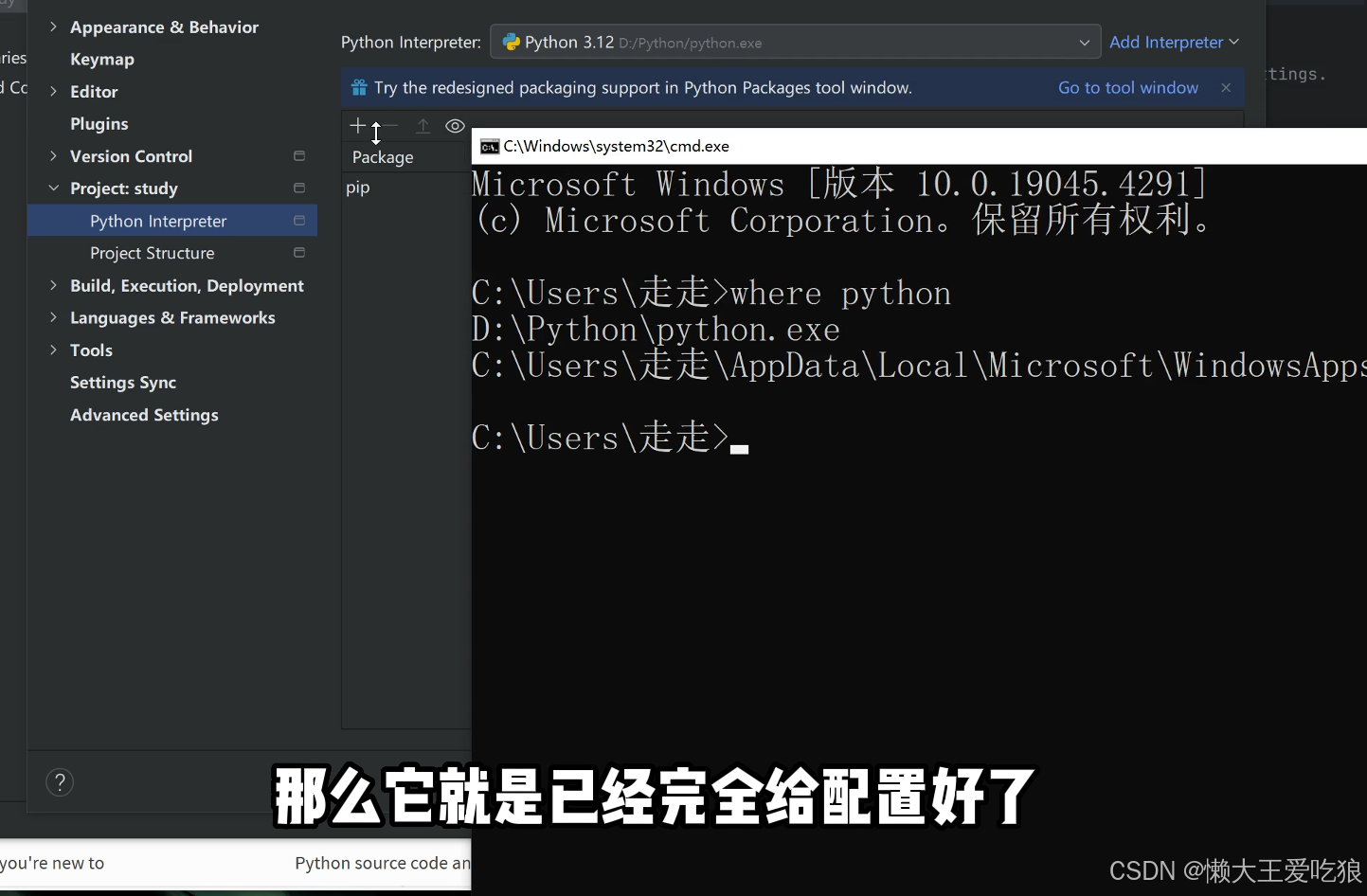Toggle show early releases eye icon
Viewport: 1367px width, 896px height.
click(x=455, y=126)
